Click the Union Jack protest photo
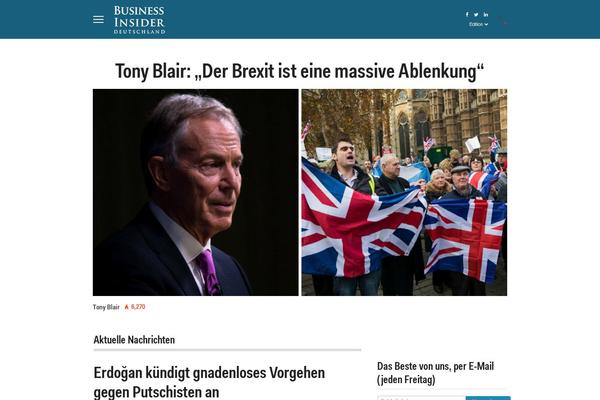600x400 pixels. pyautogui.click(x=404, y=192)
